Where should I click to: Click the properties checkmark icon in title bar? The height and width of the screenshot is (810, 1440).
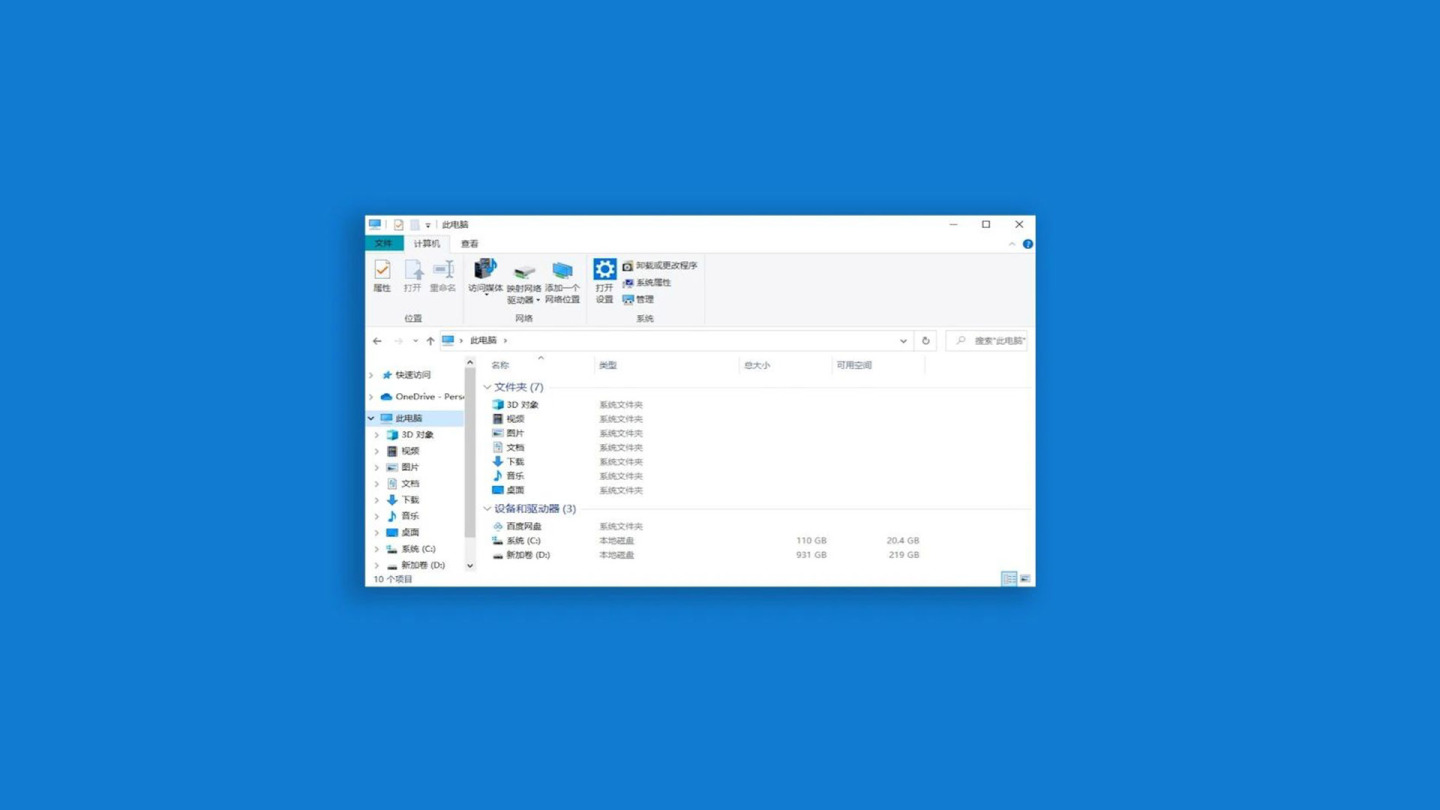(398, 225)
